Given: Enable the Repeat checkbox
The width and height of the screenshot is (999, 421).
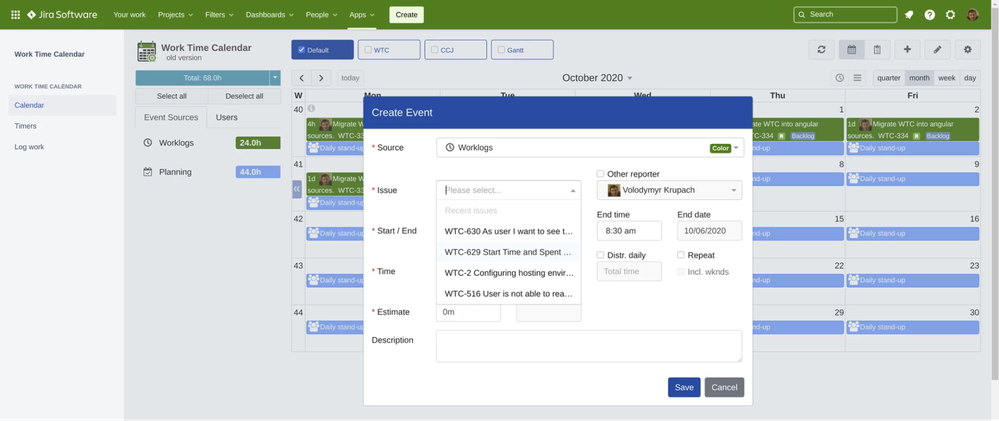Looking at the screenshot, I should pos(680,255).
